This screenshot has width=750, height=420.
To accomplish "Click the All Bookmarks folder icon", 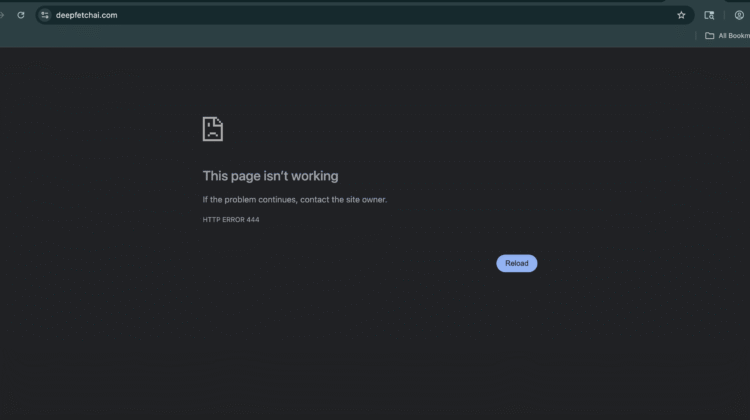I will (x=709, y=36).
